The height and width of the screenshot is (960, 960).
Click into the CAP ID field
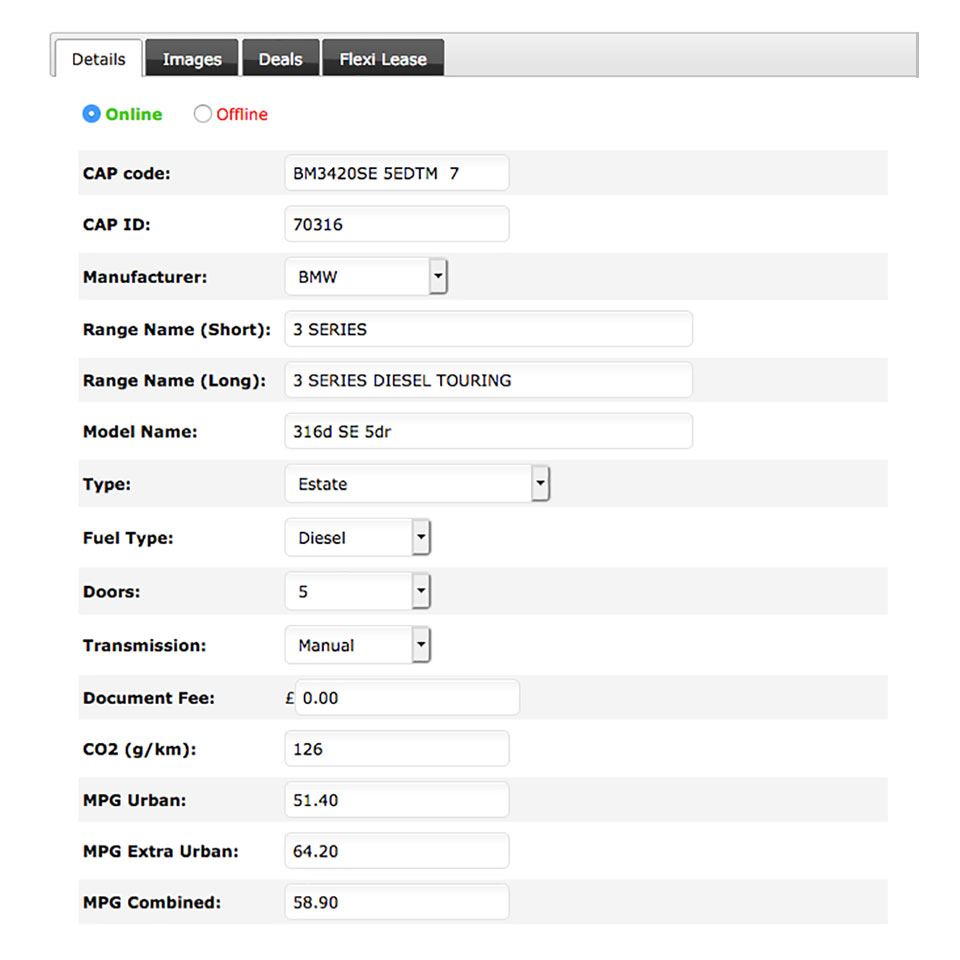point(396,224)
